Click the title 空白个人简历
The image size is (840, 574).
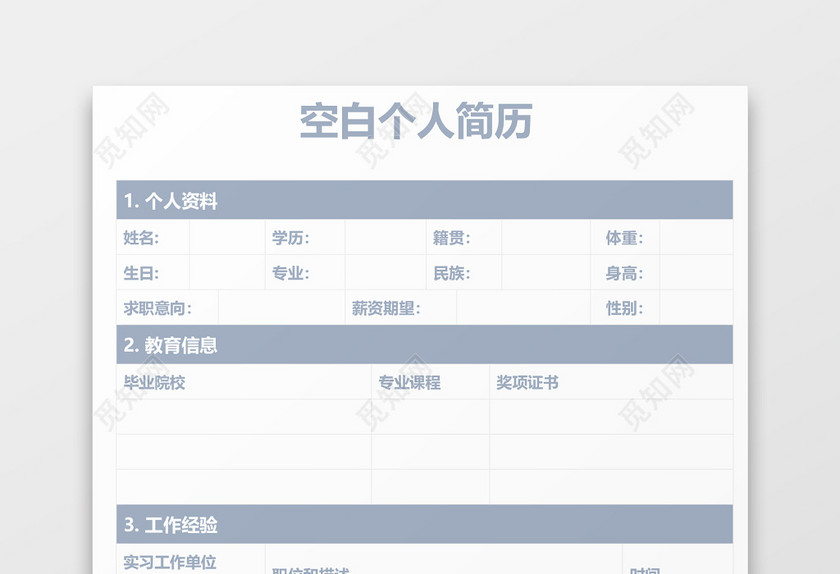point(416,122)
